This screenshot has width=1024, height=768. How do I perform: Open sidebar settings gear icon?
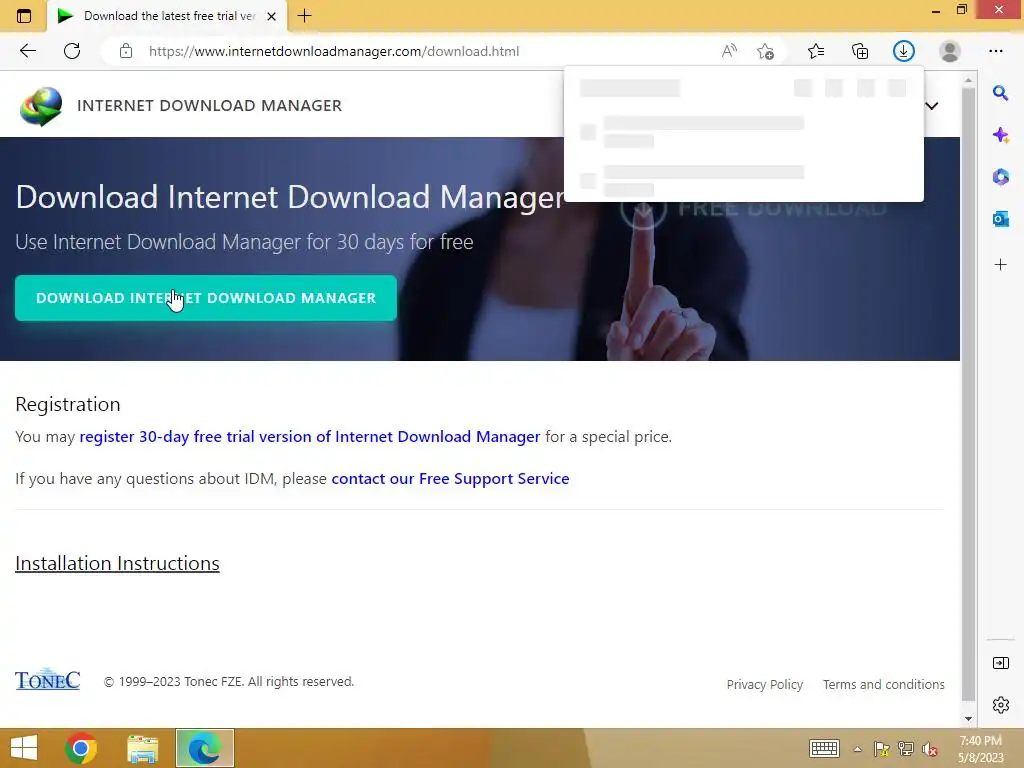coord(1000,705)
